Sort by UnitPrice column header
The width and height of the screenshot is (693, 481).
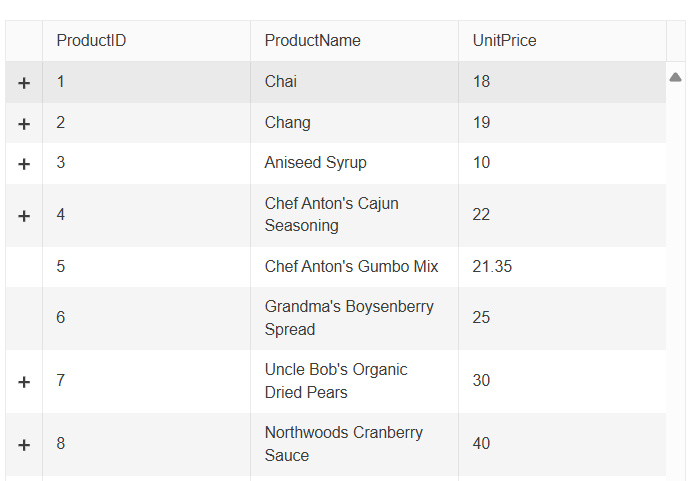[504, 41]
